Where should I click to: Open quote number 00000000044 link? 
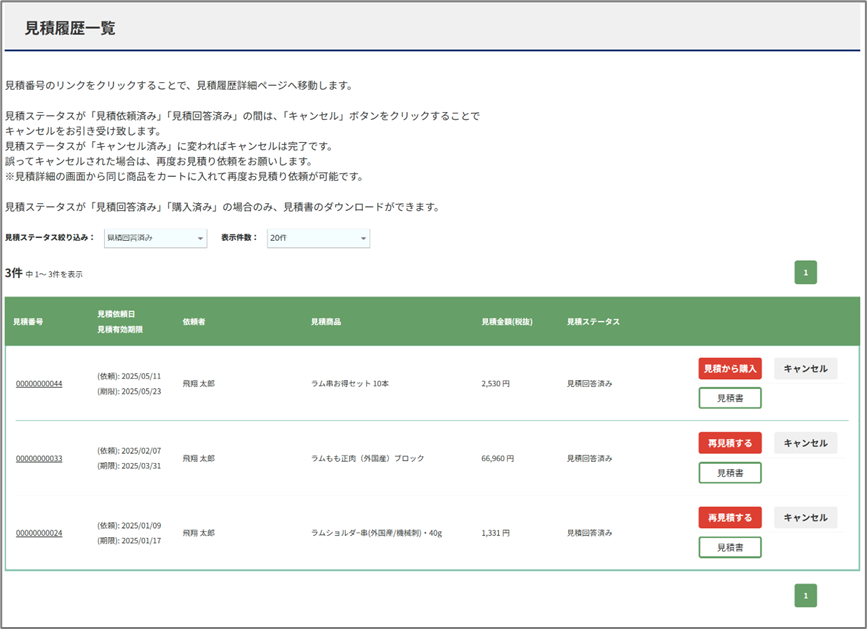tap(39, 384)
